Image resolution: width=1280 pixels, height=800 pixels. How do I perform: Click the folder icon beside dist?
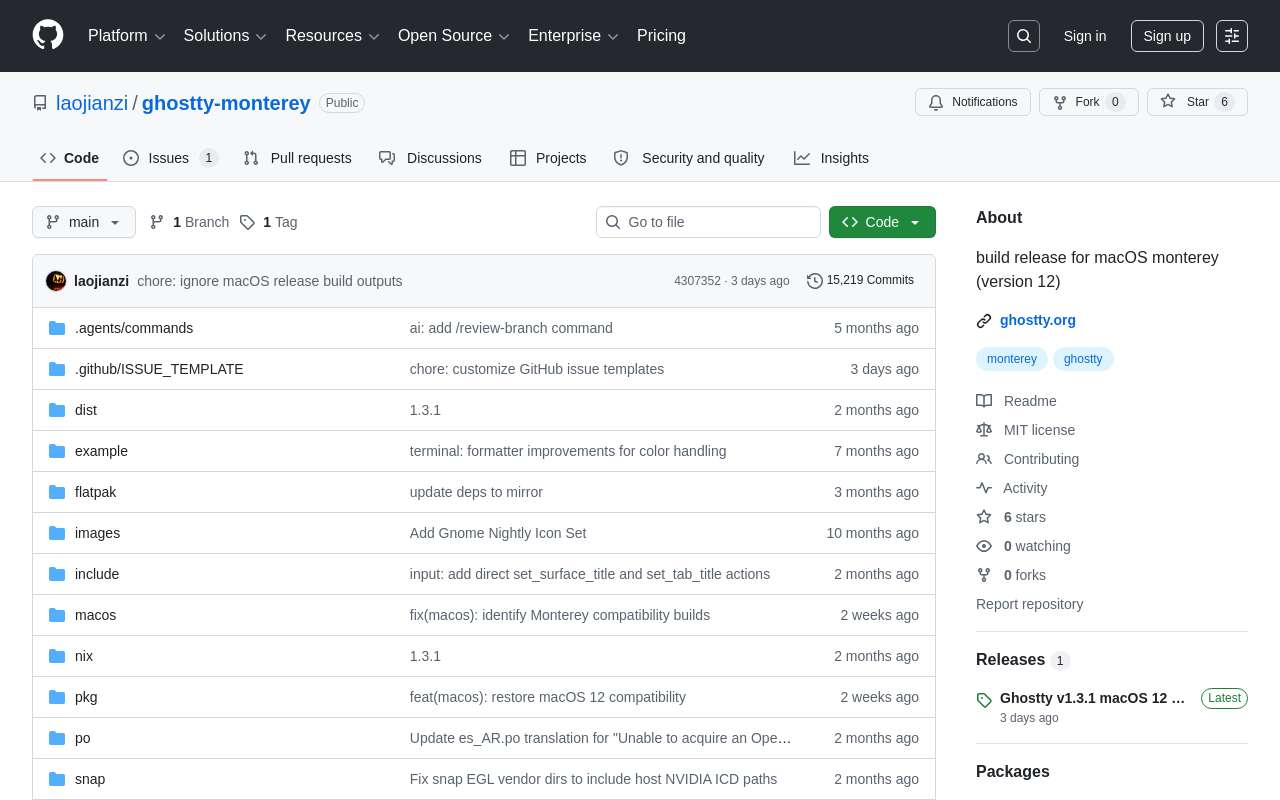click(57, 410)
